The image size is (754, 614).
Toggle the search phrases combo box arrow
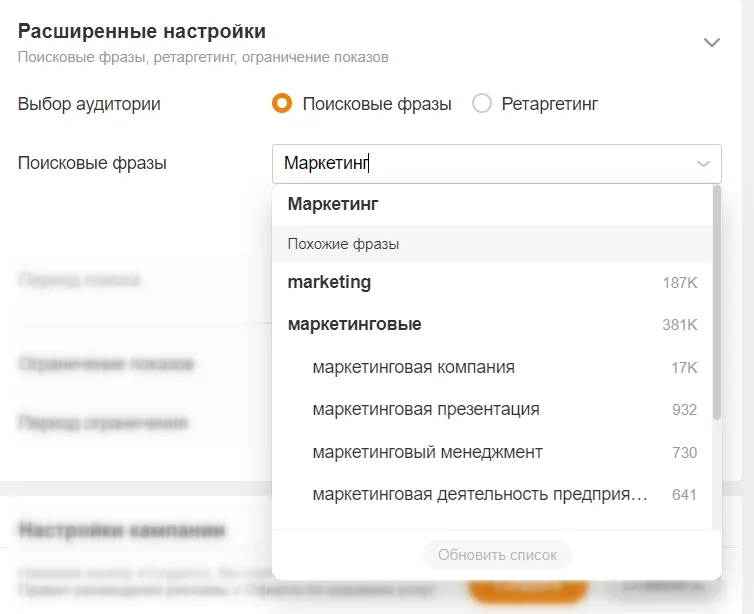point(703,163)
